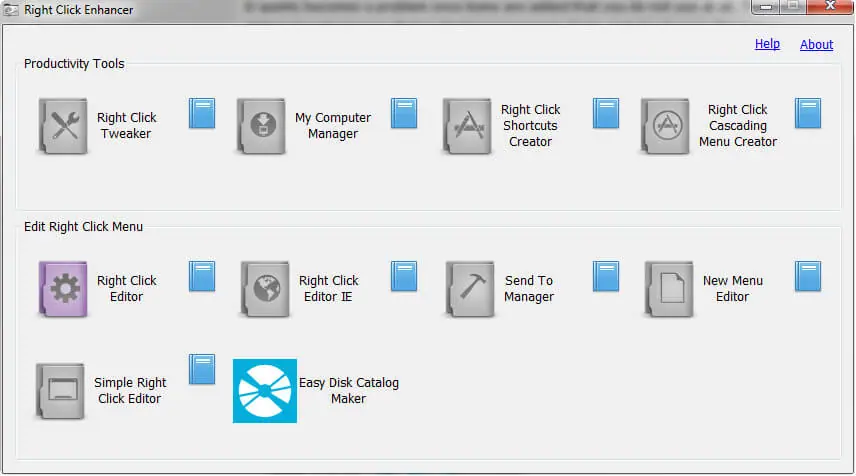Click blue book next to My Computer Manager
856x476 pixels.
click(x=404, y=114)
